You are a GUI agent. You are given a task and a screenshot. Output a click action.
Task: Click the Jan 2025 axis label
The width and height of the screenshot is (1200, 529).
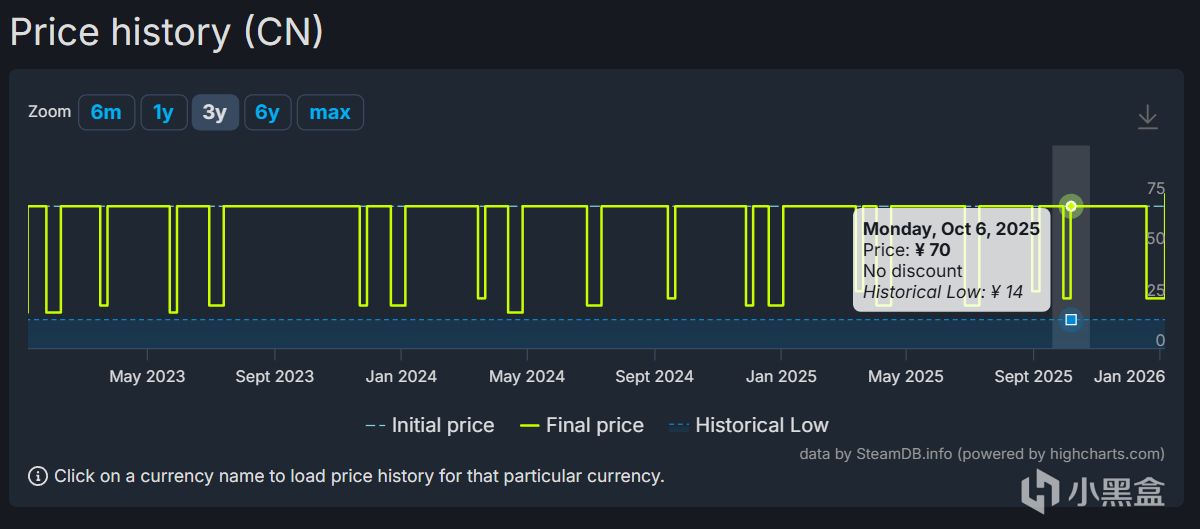point(781,376)
